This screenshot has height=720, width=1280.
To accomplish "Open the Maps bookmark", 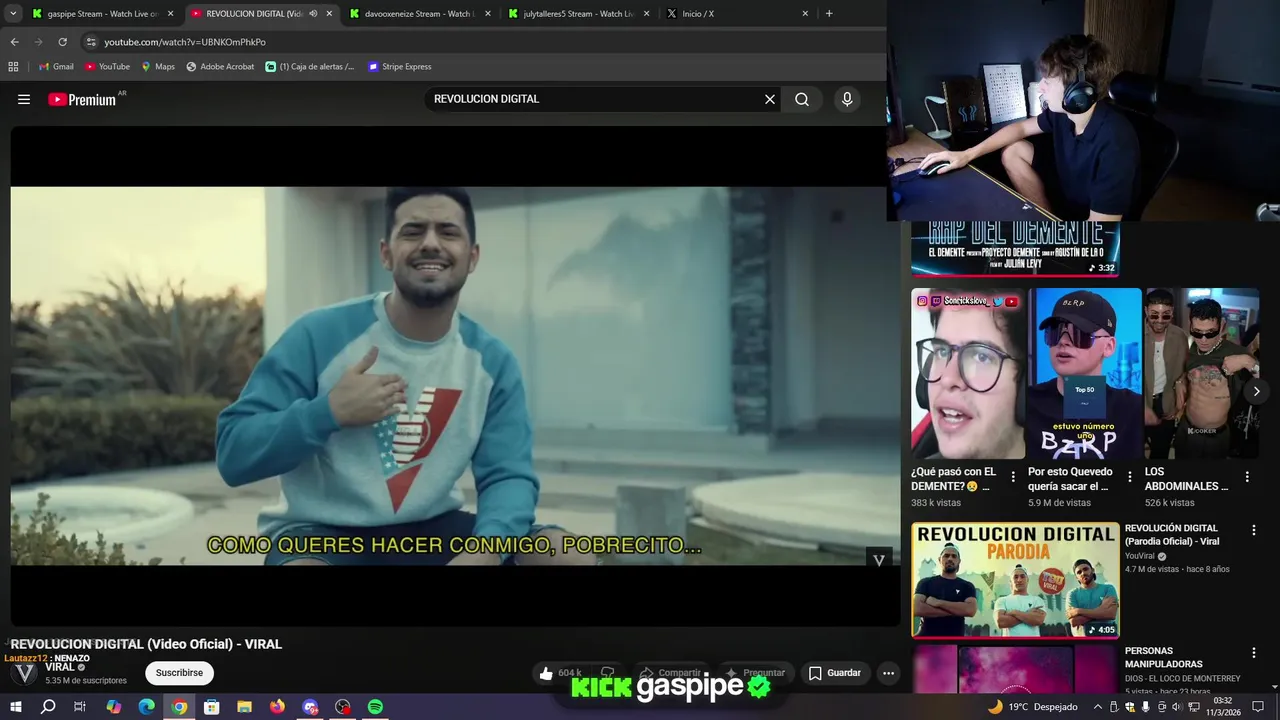I will pos(158,67).
